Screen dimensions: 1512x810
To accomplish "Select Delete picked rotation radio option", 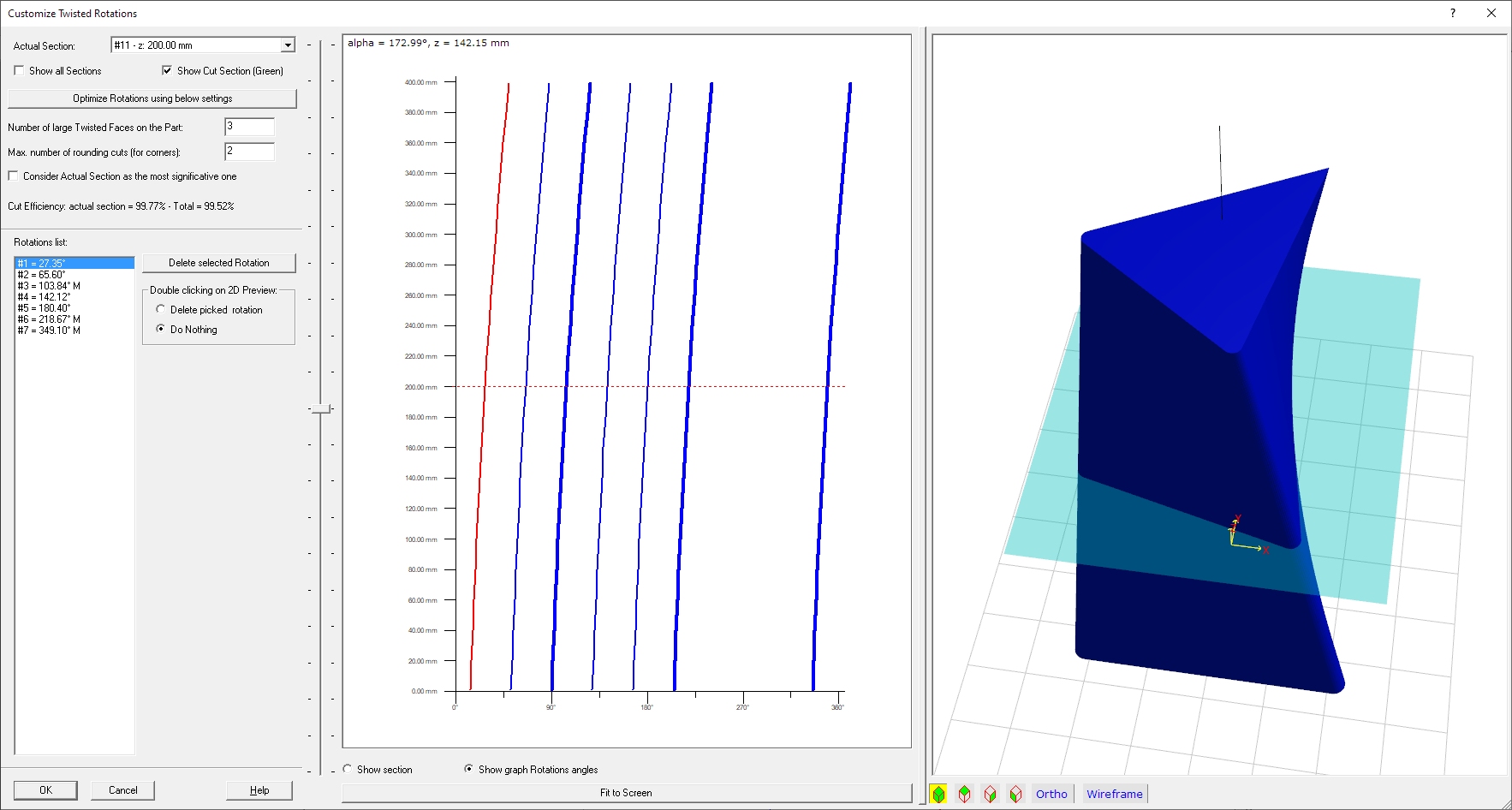I will [x=160, y=310].
